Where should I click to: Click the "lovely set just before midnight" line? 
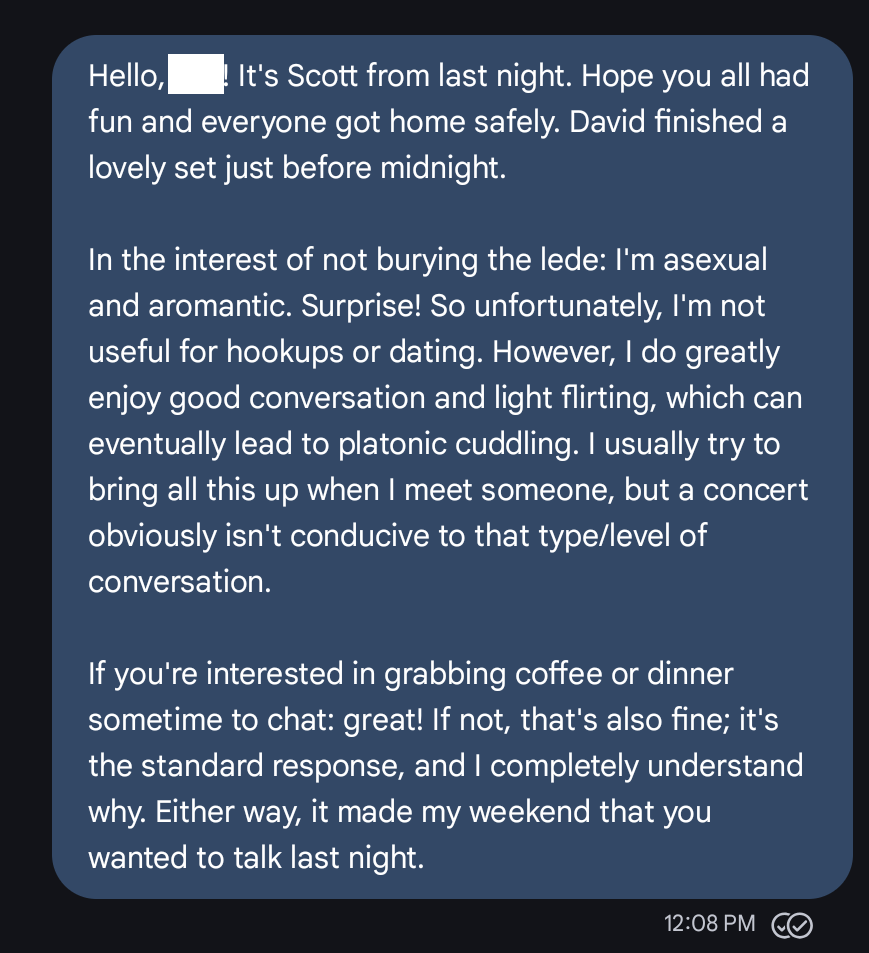point(297,167)
